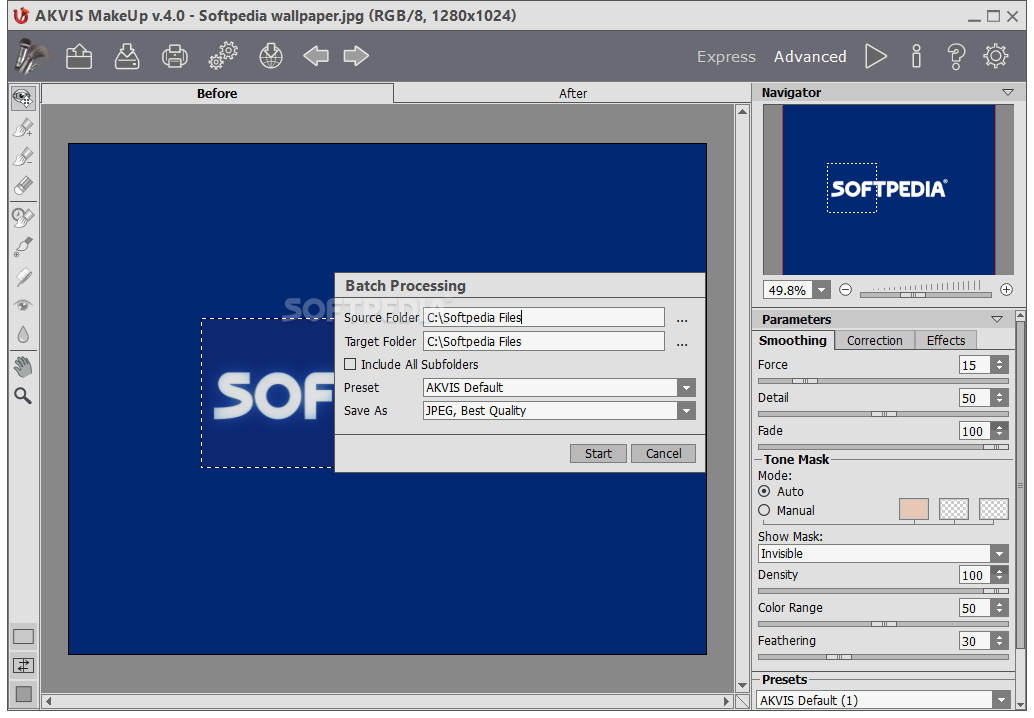Swap Before/After view arrows icon
Viewport: 1034px width, 718px height.
tap(23, 665)
